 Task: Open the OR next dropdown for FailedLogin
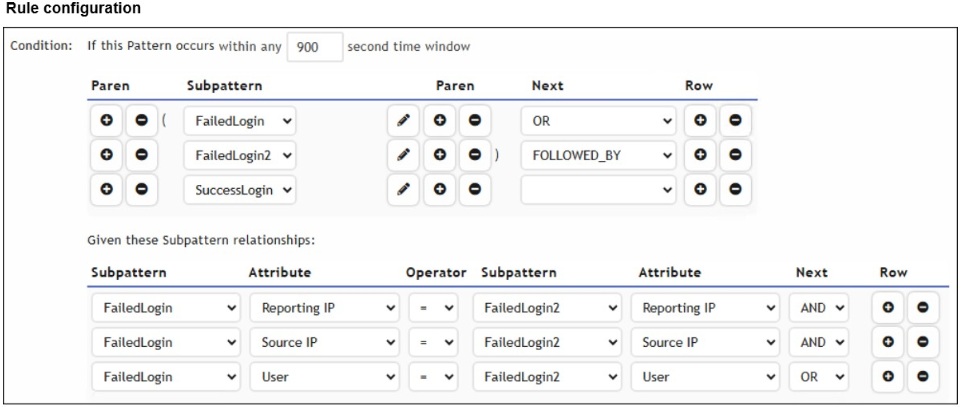pyautogui.click(x=598, y=121)
